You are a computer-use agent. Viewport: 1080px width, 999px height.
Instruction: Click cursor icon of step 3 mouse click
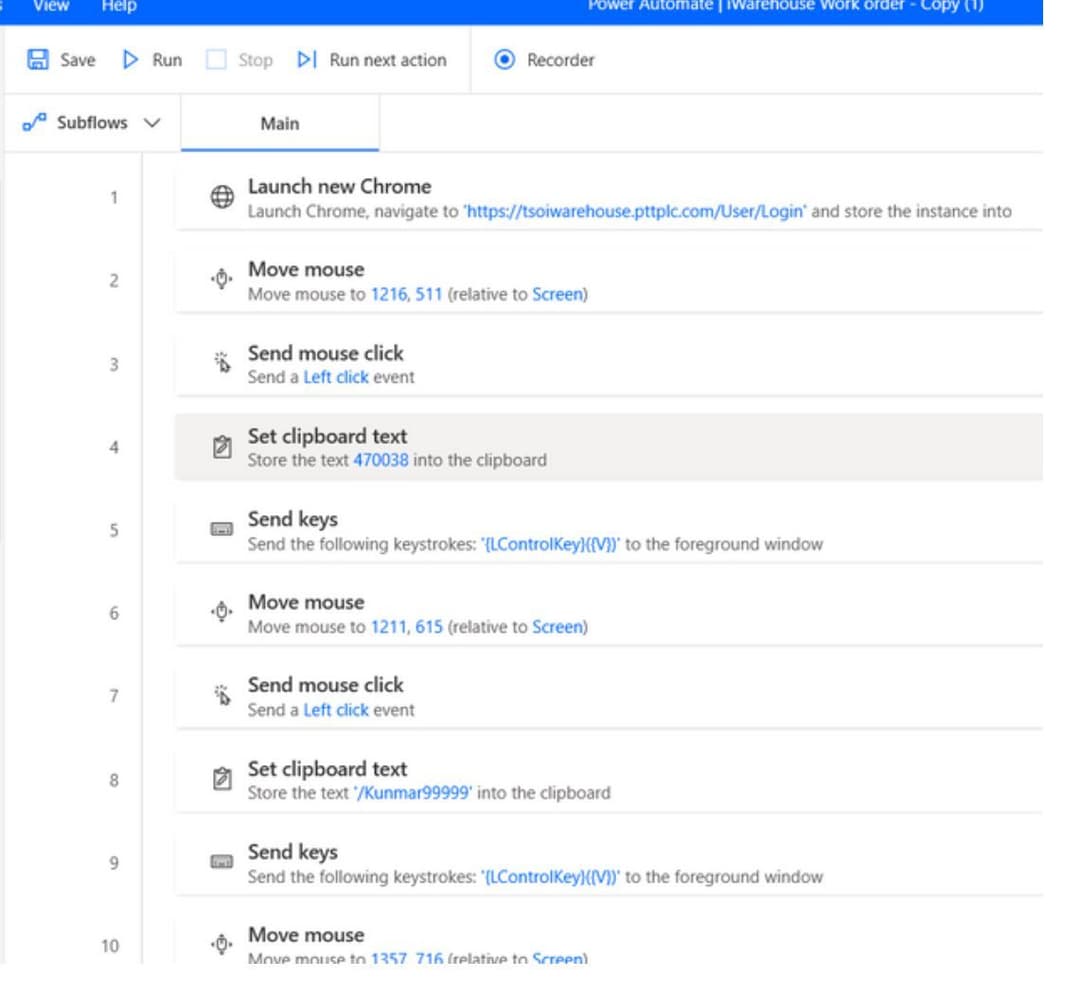pos(222,362)
